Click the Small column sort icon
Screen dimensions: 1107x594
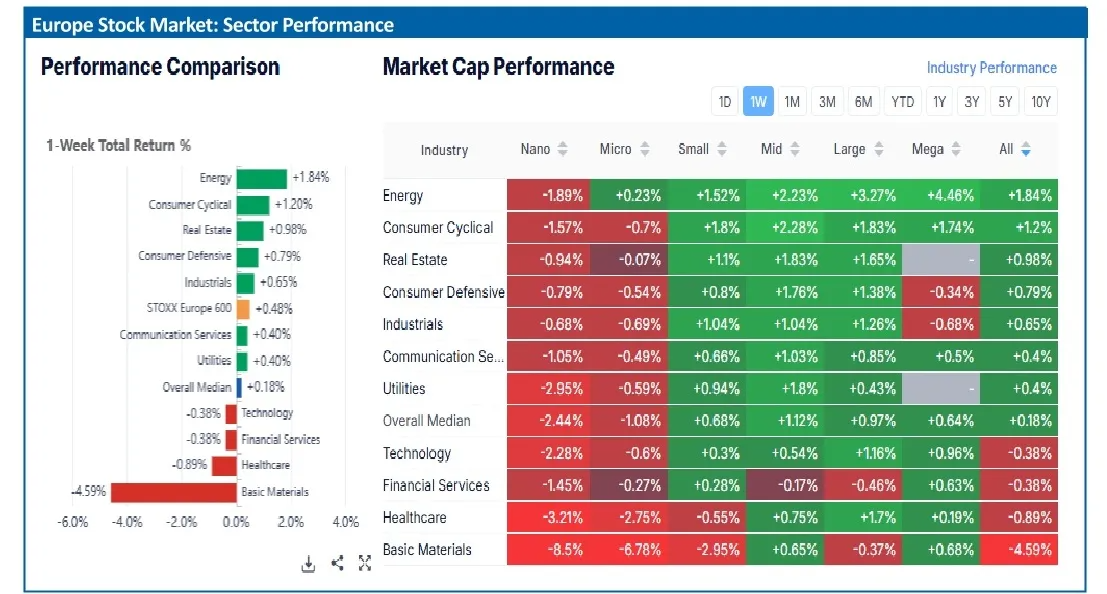pos(721,149)
